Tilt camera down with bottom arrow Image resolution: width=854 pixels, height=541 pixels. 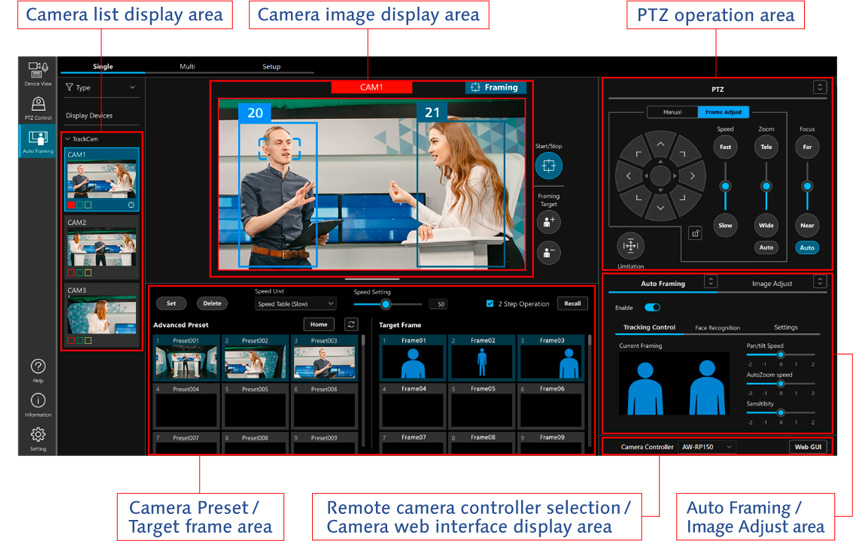(660, 208)
